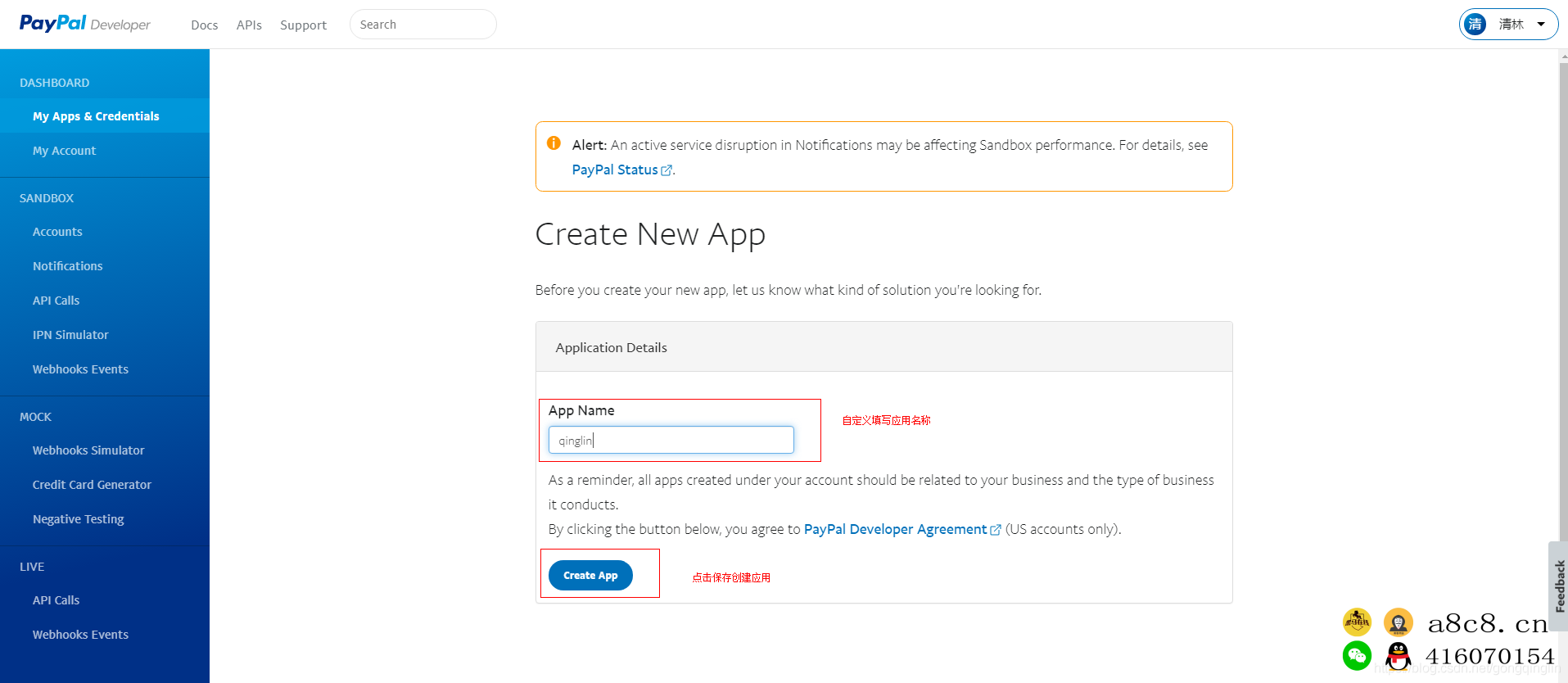Click external link icon beside PayPal Status
This screenshot has width=1568, height=683.
click(x=667, y=170)
